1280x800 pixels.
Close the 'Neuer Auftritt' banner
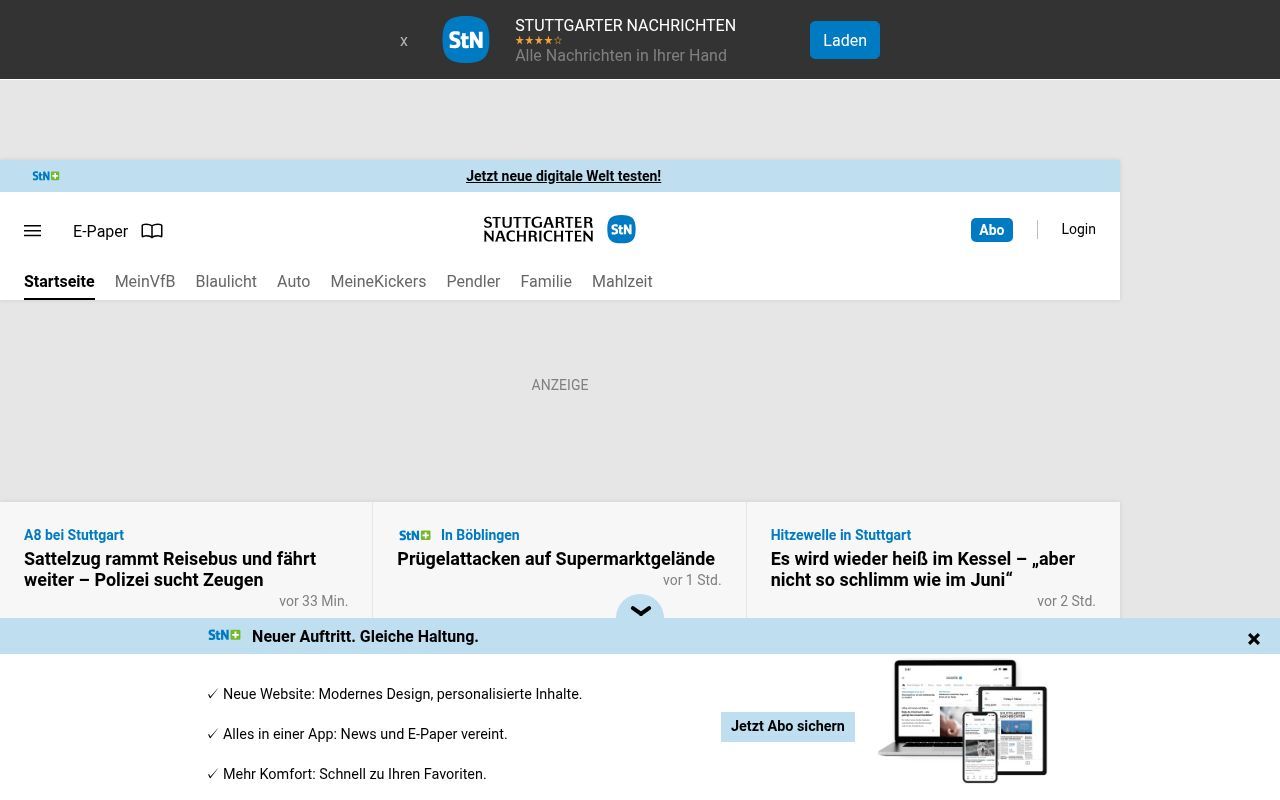[x=1253, y=639]
